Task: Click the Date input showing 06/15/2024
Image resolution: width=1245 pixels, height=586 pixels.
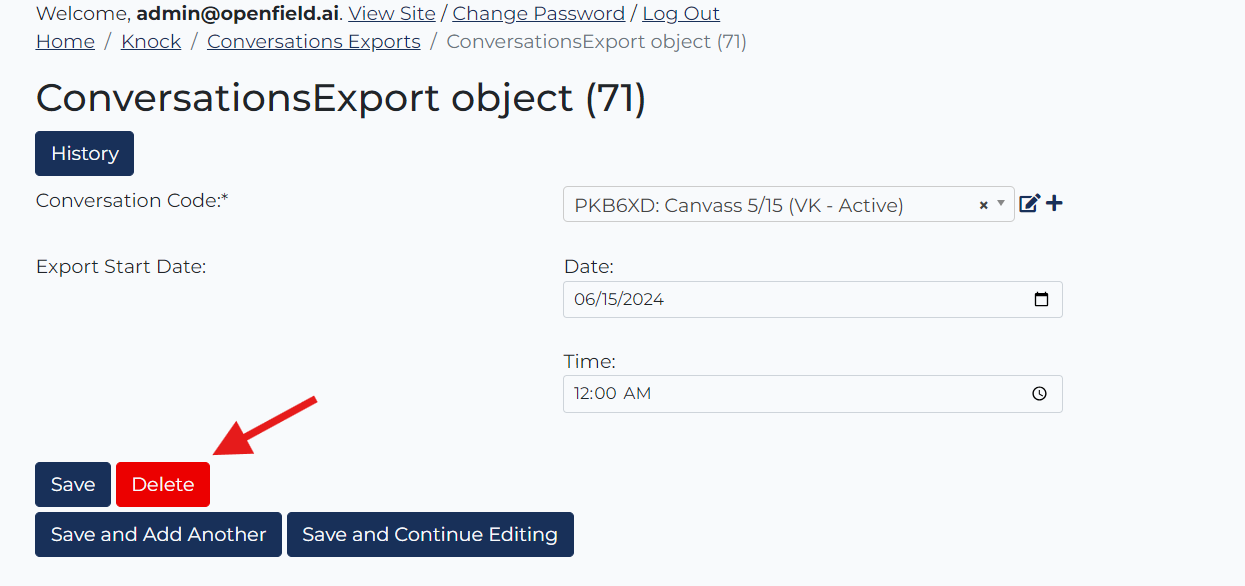Action: click(x=813, y=299)
